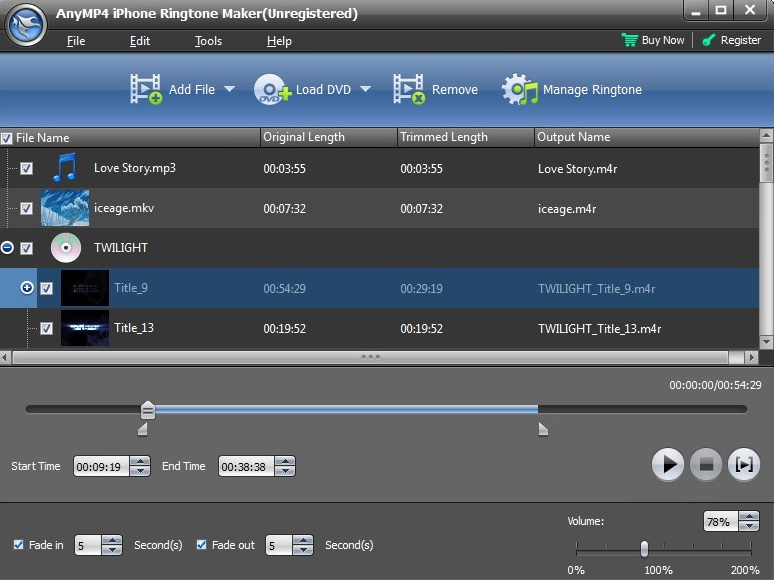
Task: Stop playback
Action: tap(706, 464)
